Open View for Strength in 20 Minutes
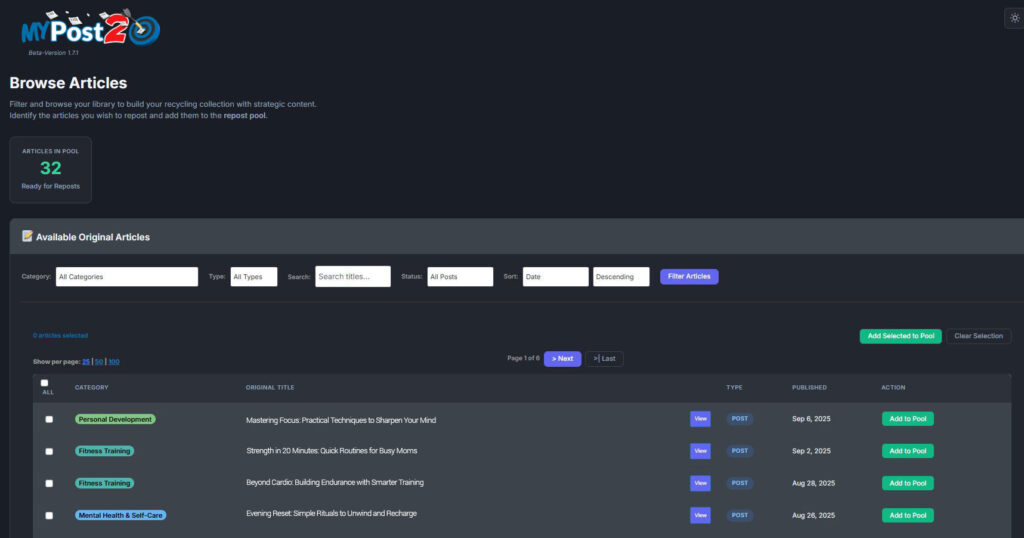This screenshot has width=1024, height=538. pos(700,451)
